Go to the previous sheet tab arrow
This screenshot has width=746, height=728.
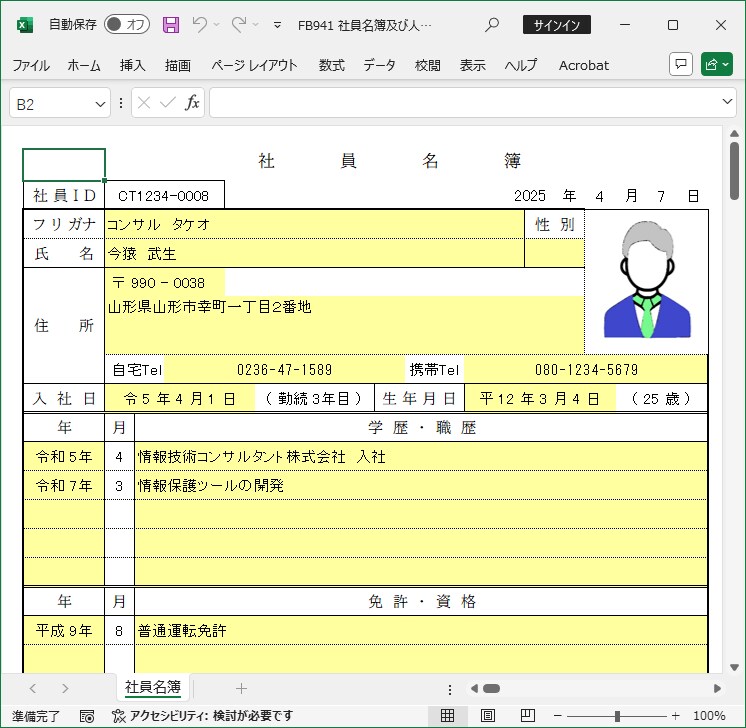pos(33,689)
